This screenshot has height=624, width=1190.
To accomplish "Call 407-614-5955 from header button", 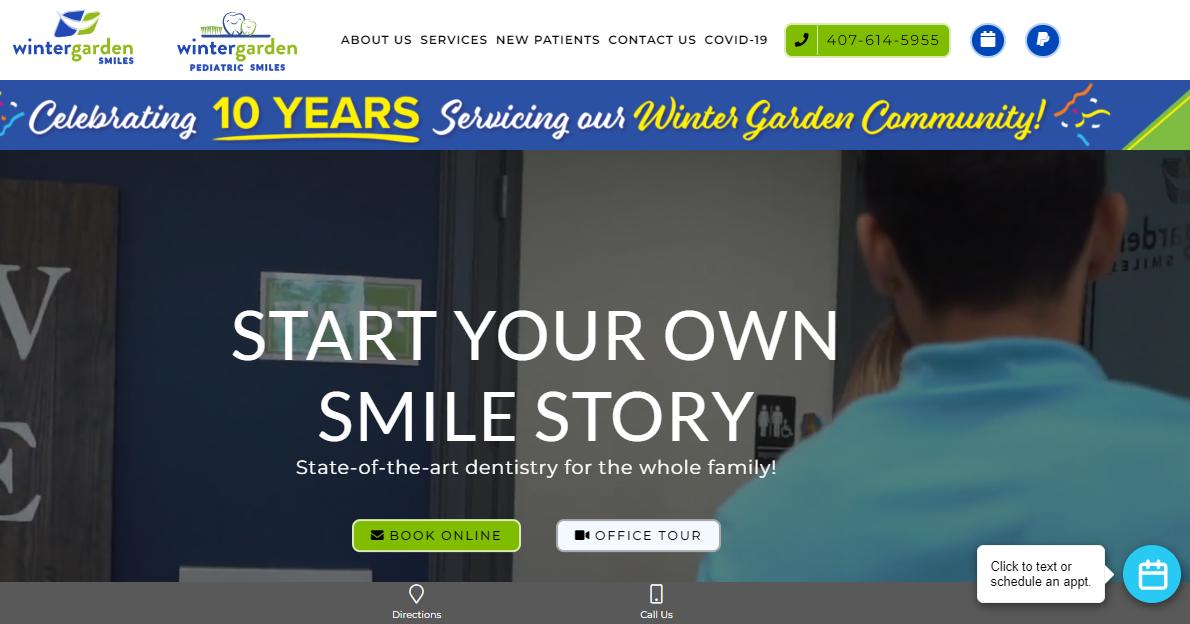I will coord(867,40).
